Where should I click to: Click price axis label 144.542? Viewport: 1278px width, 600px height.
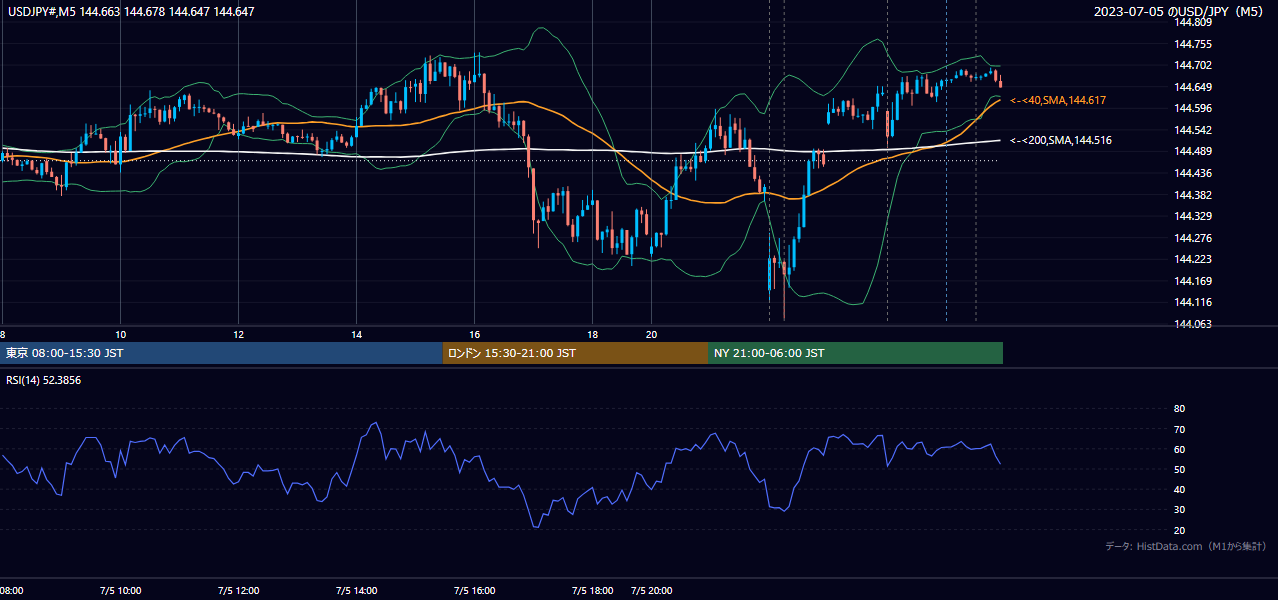1193,130
